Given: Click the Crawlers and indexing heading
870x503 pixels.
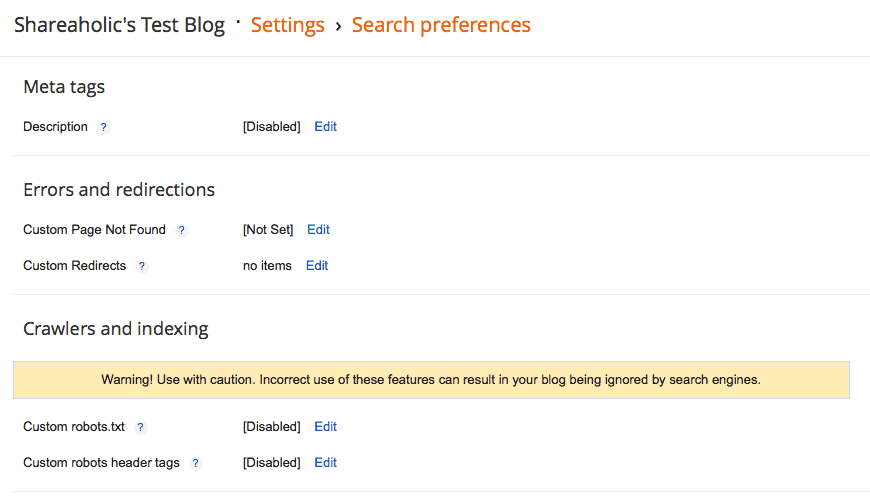Looking at the screenshot, I should [115, 329].
